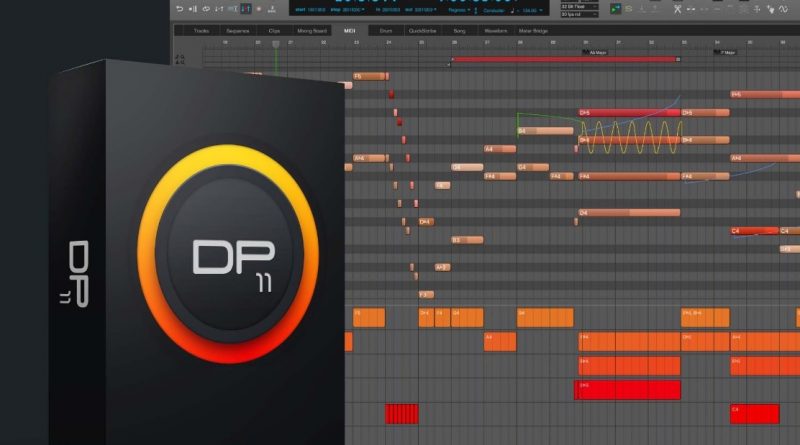Image resolution: width=800 pixels, height=445 pixels.
Task: Open the 134.00 tempo value menu
Action: click(x=532, y=10)
